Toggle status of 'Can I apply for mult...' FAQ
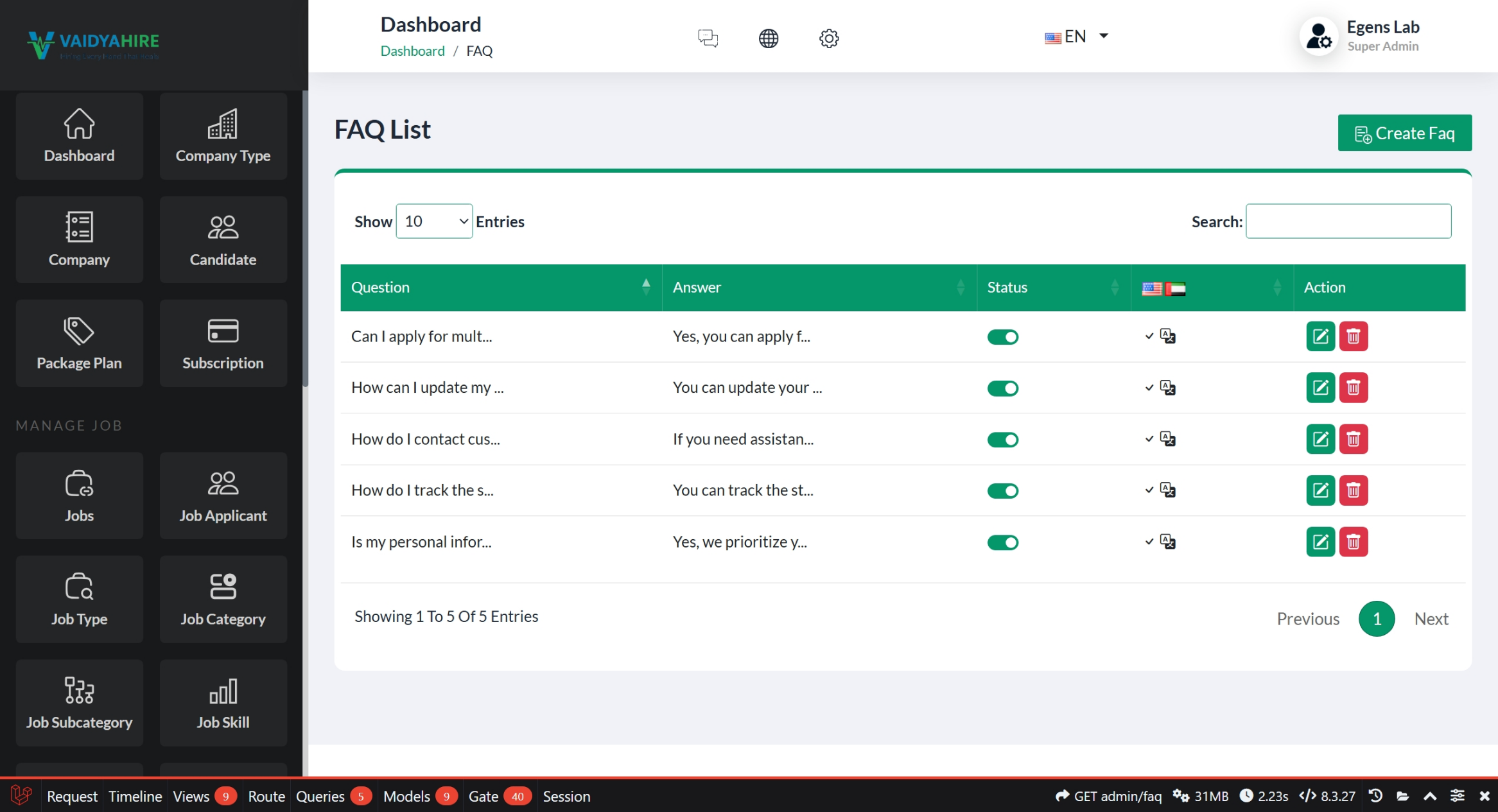 1002,337
